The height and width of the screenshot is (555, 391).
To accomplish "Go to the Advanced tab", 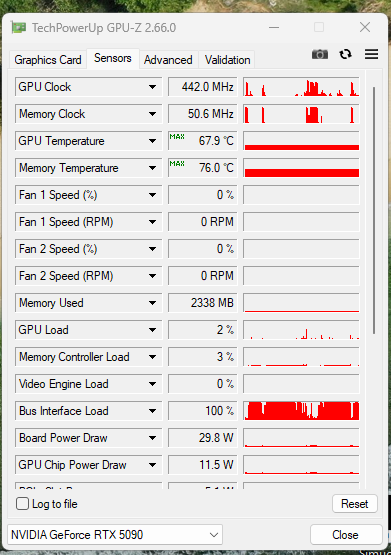I will (168, 59).
